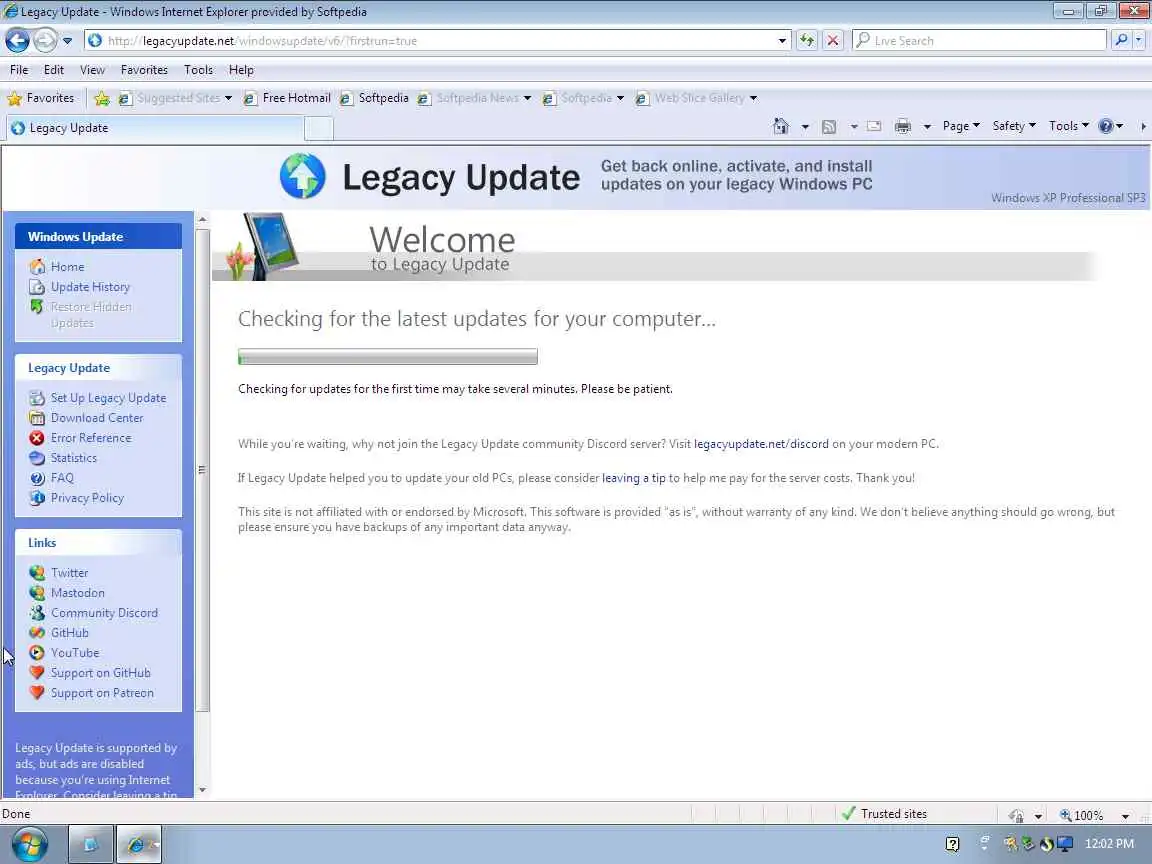Open the Free Hotmail favorites link
Screen dimensions: 1152x864
287,98
